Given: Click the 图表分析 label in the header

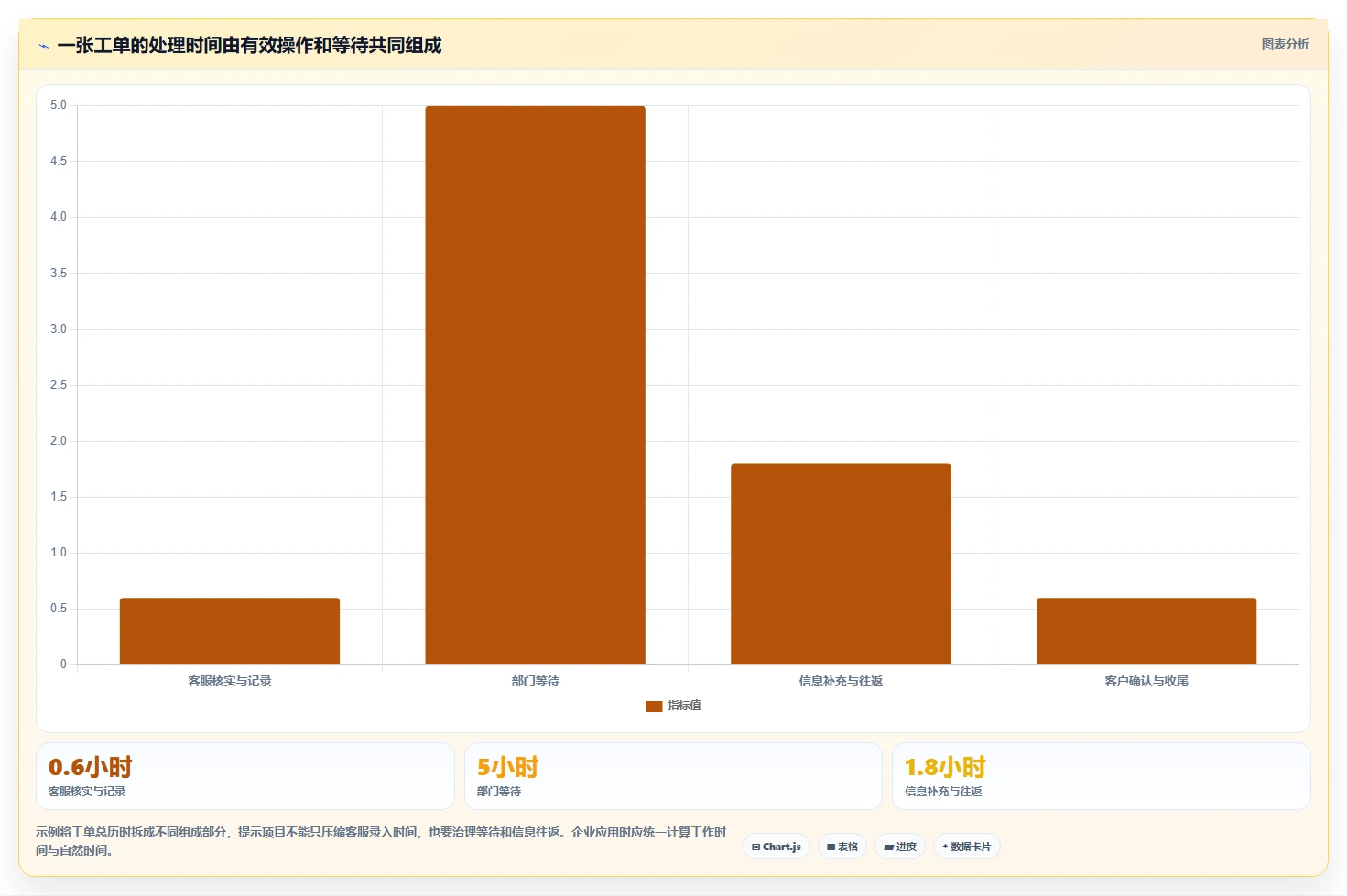Looking at the screenshot, I should [x=1285, y=44].
